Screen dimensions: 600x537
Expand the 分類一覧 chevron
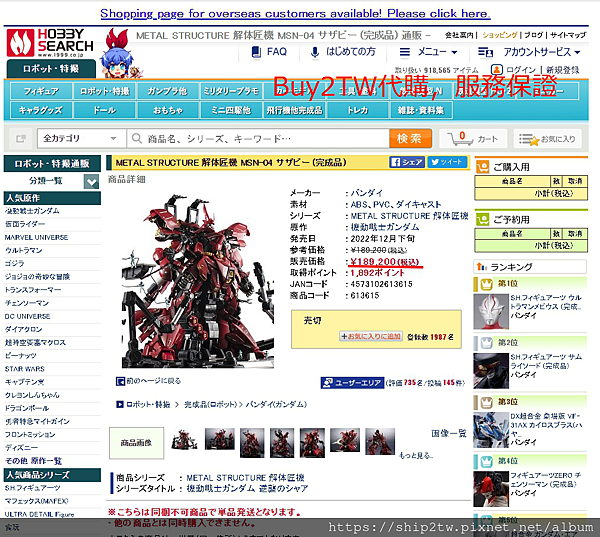coord(91,181)
